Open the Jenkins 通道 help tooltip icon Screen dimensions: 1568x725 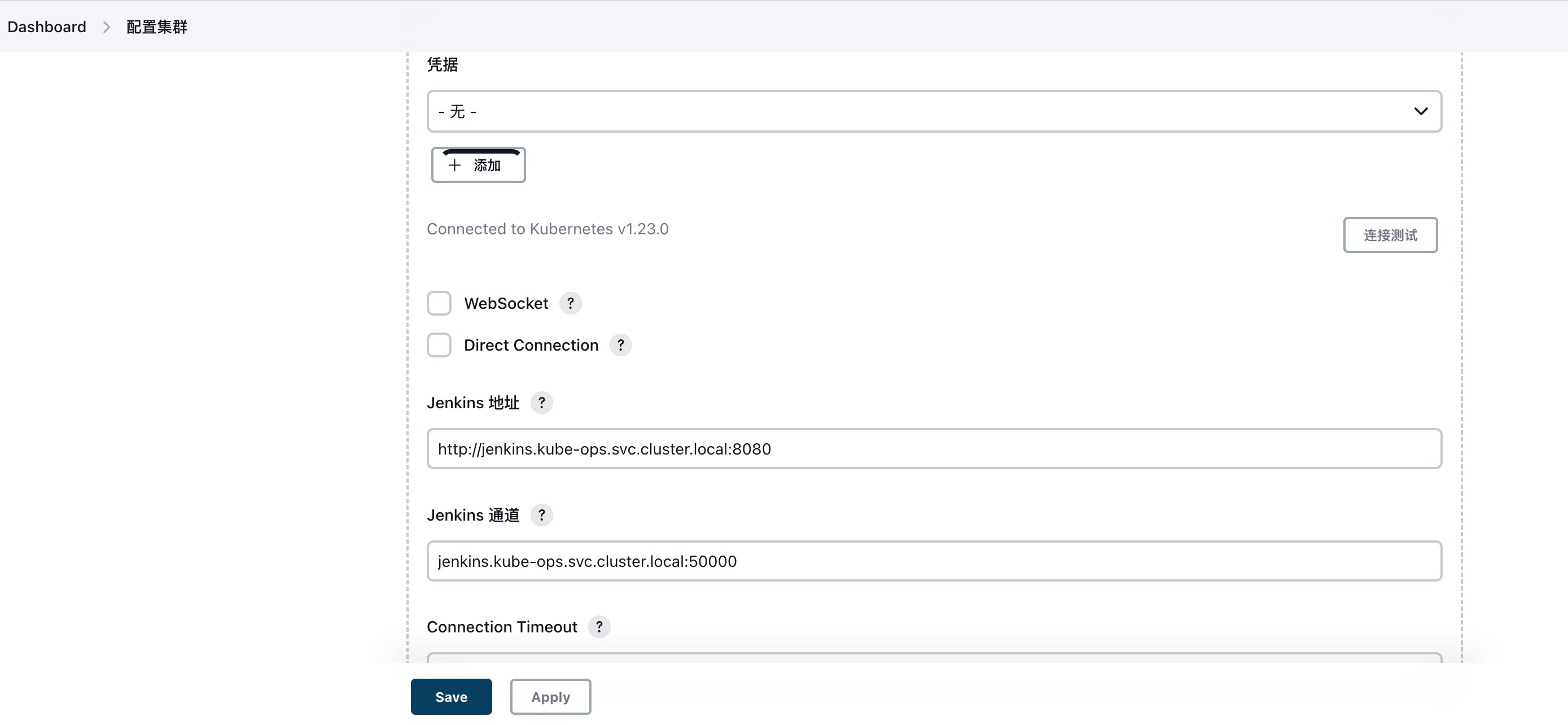click(x=542, y=515)
